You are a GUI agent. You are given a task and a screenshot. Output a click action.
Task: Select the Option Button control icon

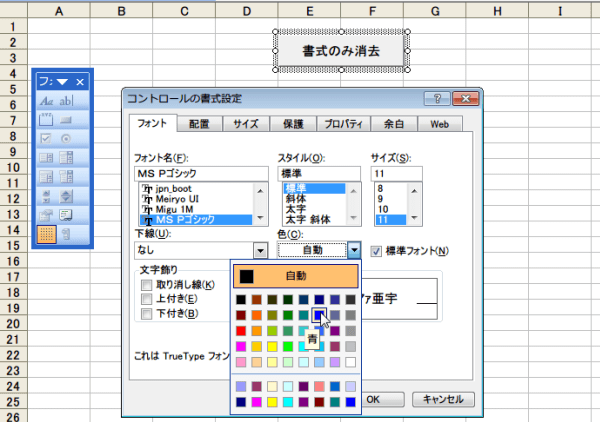point(67,139)
